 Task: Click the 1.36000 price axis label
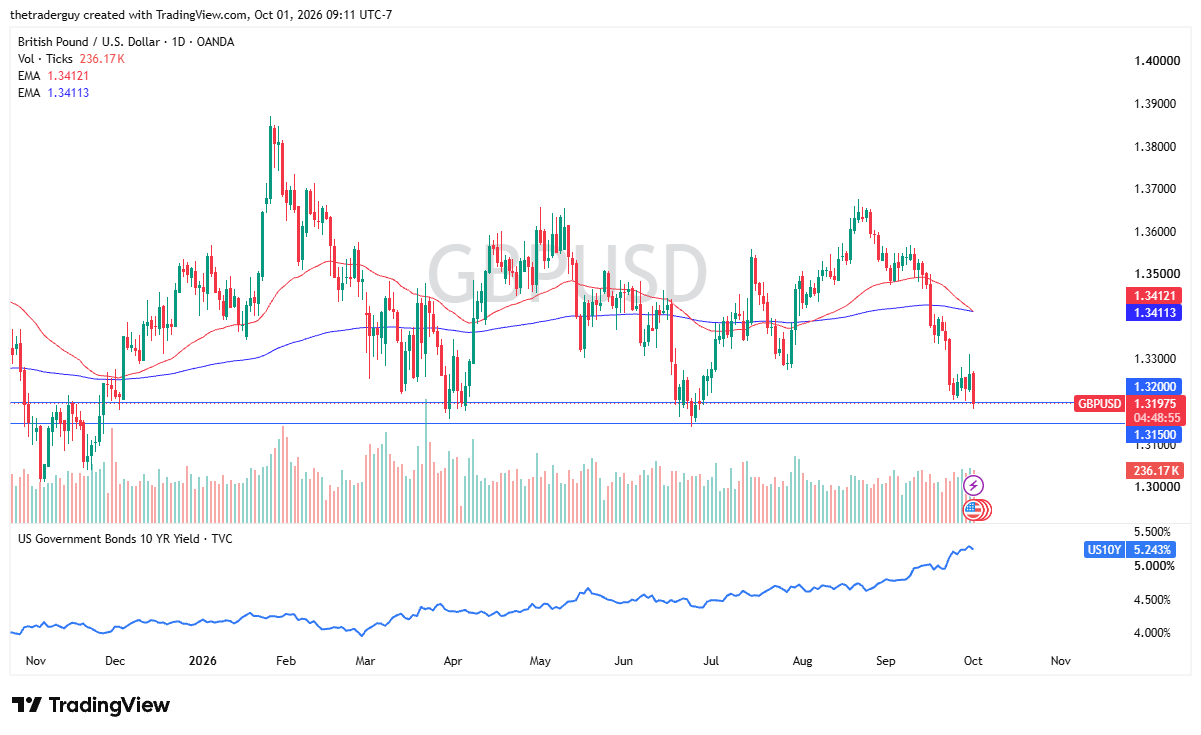click(x=1155, y=232)
